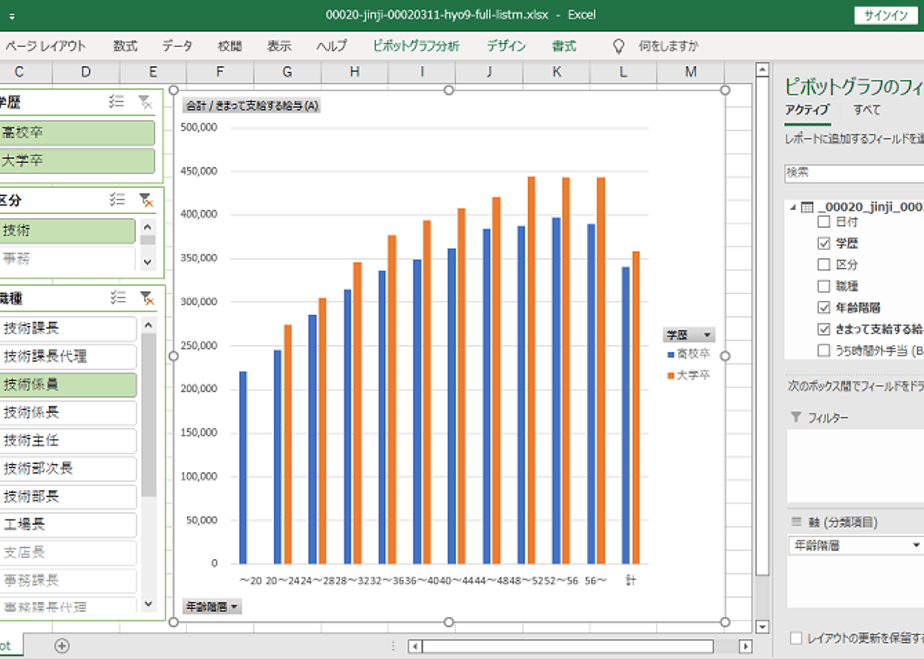Check the うち時間外手当 field checkbox
Screen dimensions: 924x660
(824, 351)
